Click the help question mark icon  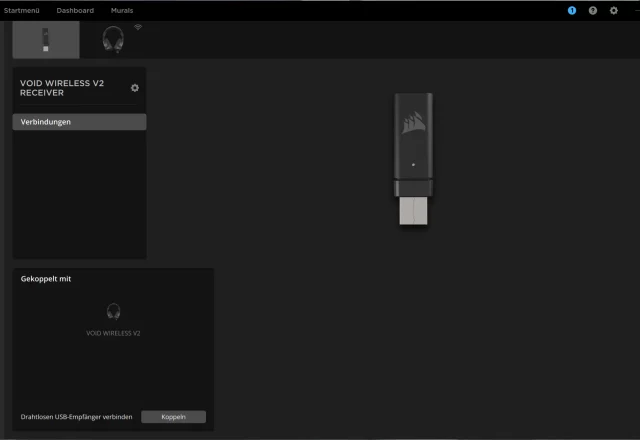click(x=593, y=10)
